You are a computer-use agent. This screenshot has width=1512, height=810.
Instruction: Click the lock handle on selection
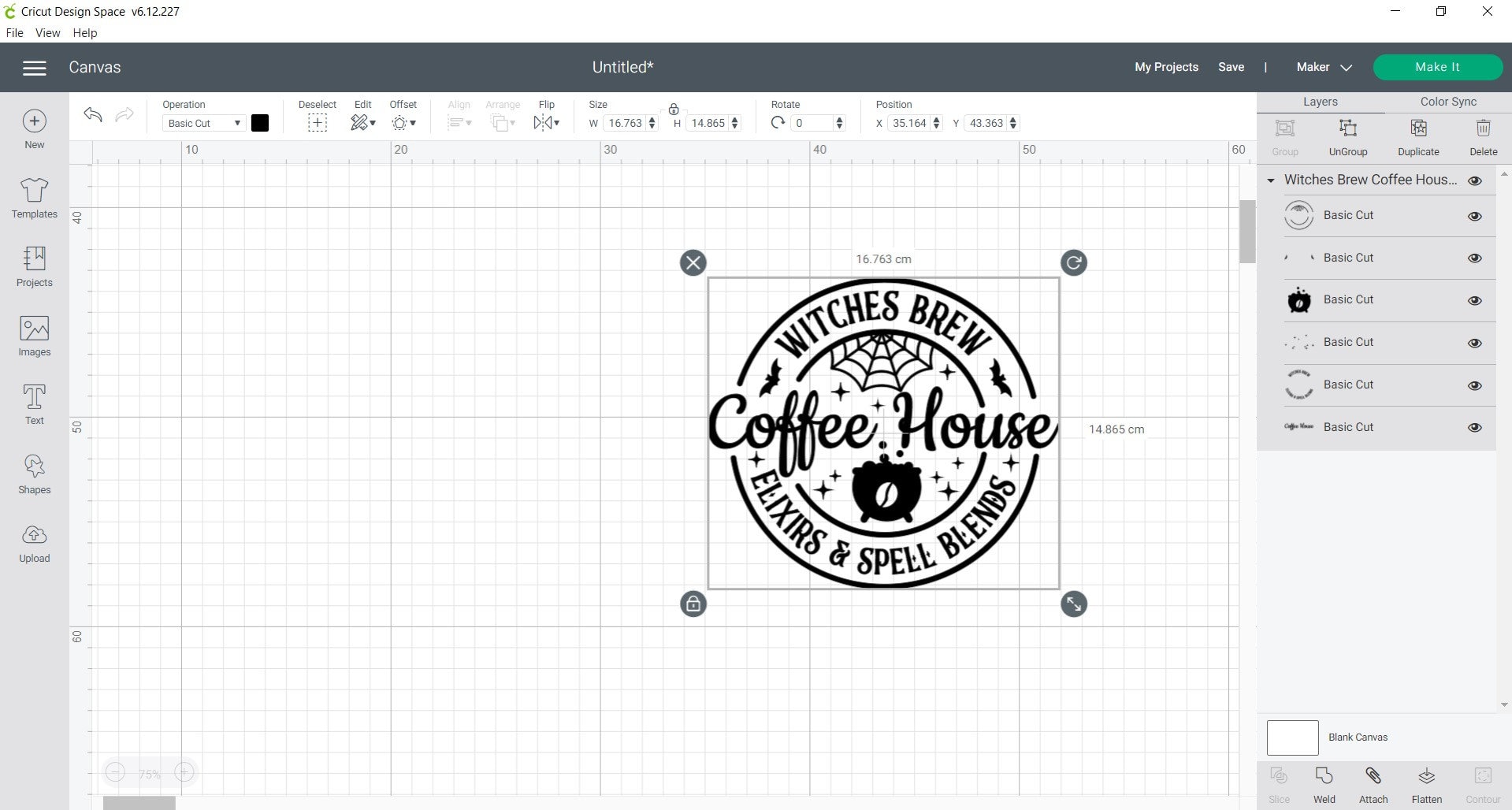tap(693, 604)
